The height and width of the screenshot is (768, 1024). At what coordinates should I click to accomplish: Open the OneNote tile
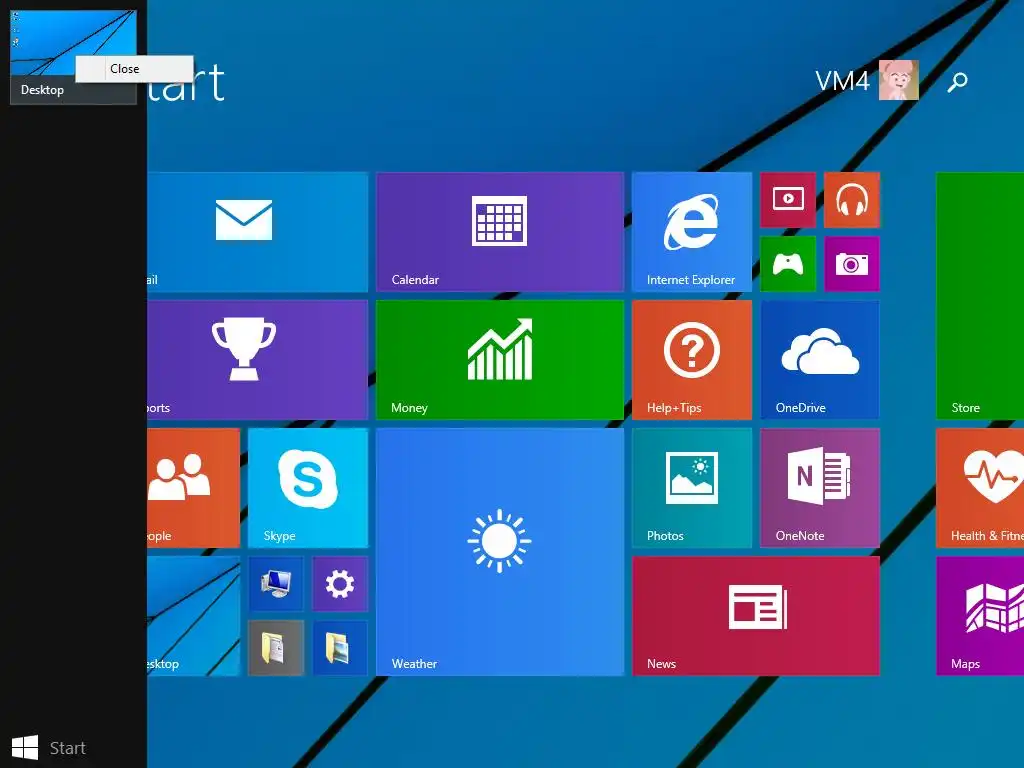pyautogui.click(x=820, y=488)
